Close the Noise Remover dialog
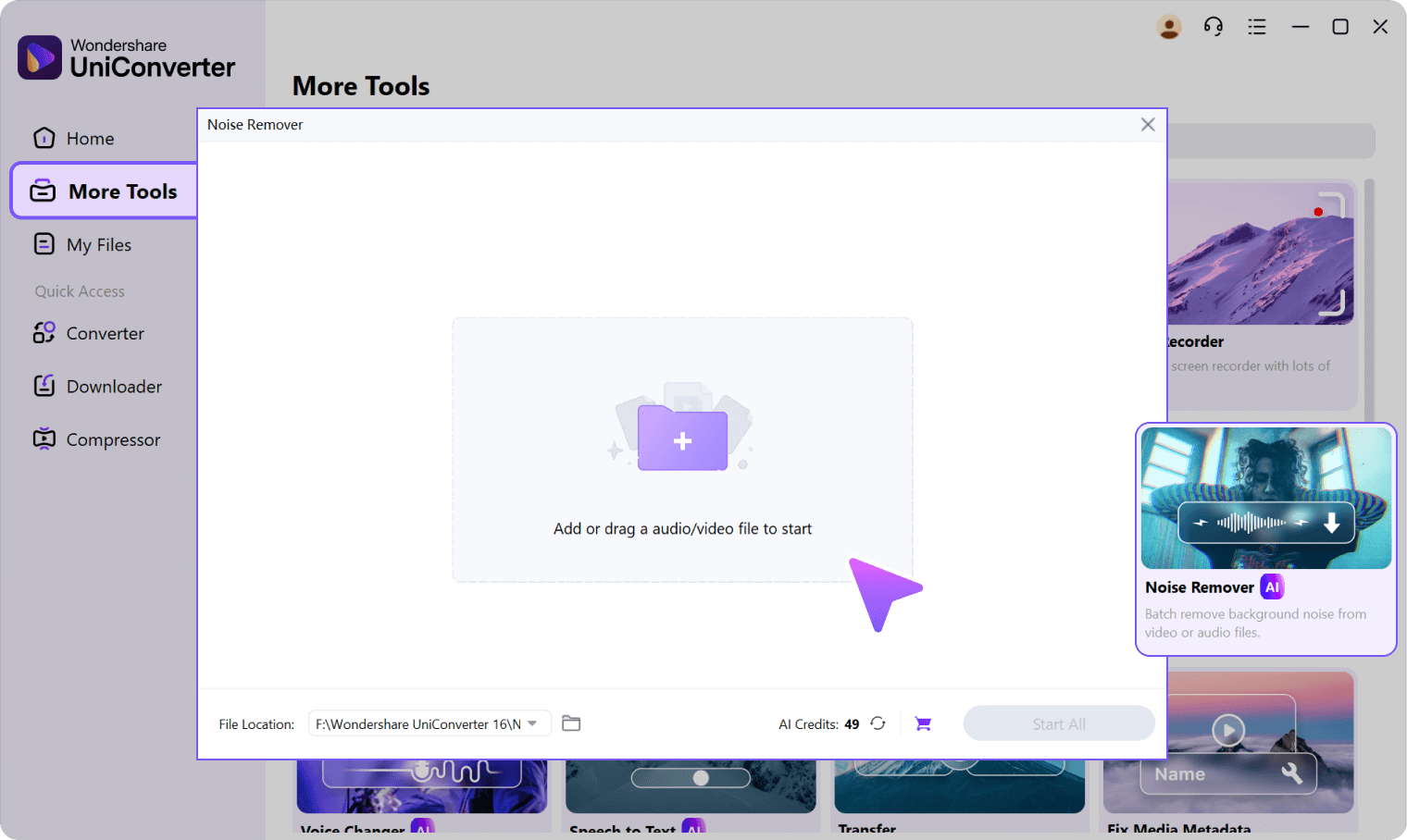The image size is (1407, 840). [x=1148, y=124]
